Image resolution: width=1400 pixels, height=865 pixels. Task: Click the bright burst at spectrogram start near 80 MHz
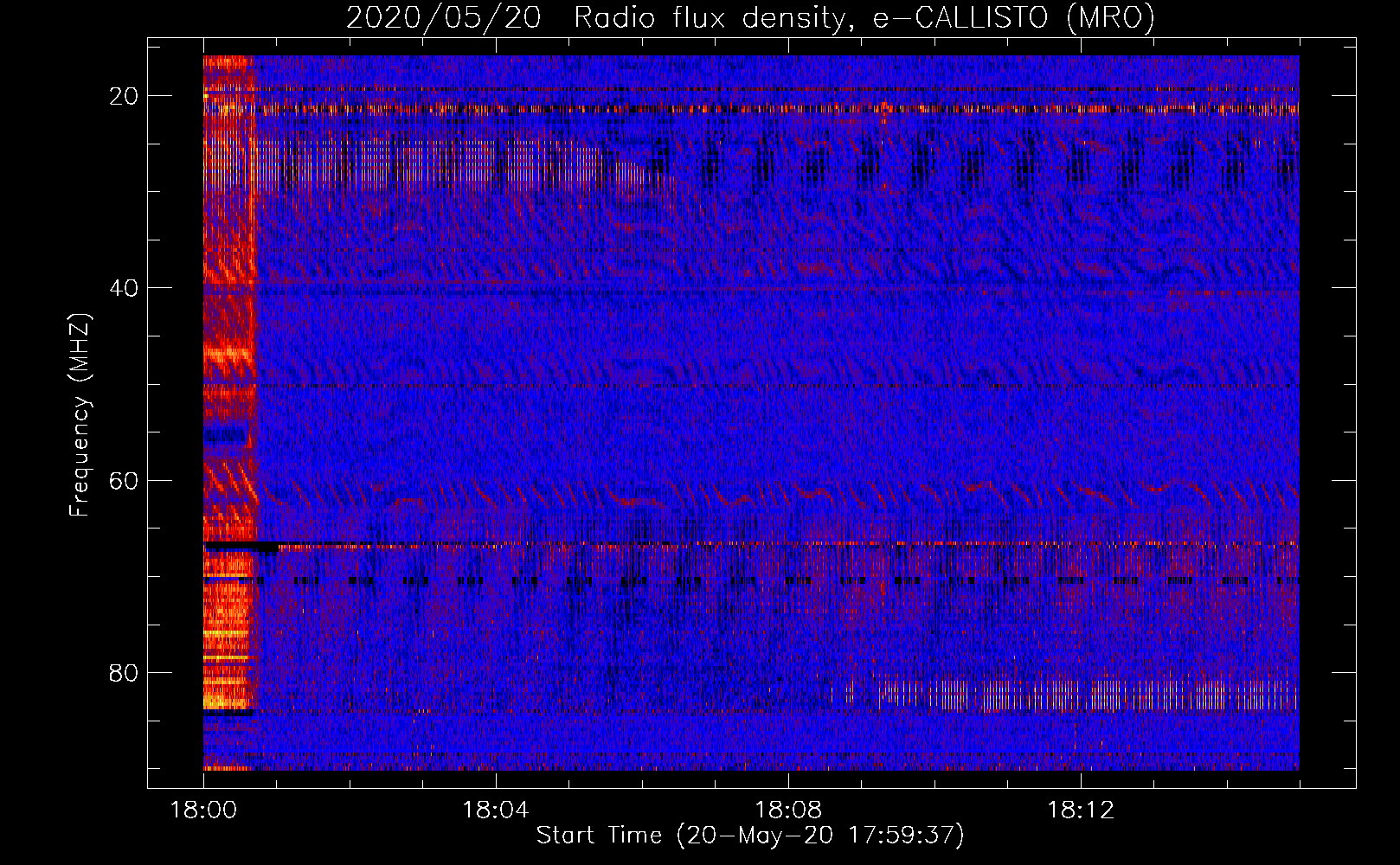[x=228, y=644]
